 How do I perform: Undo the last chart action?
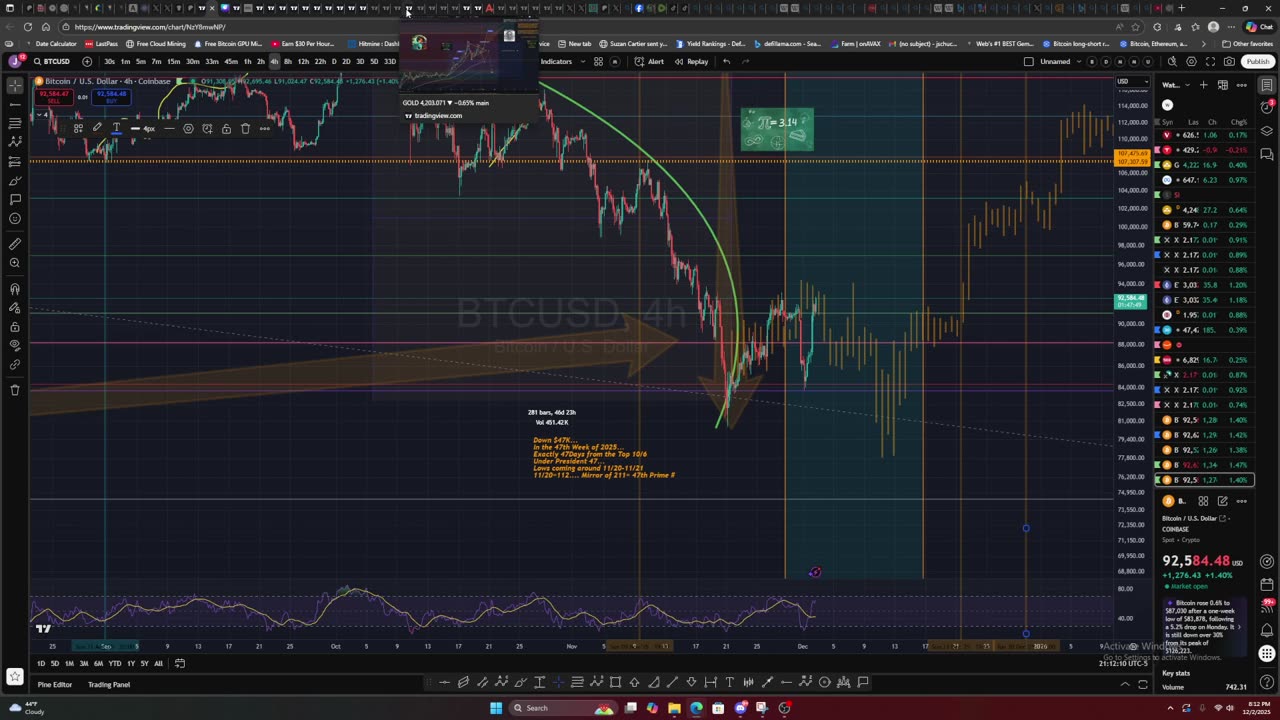point(726,62)
